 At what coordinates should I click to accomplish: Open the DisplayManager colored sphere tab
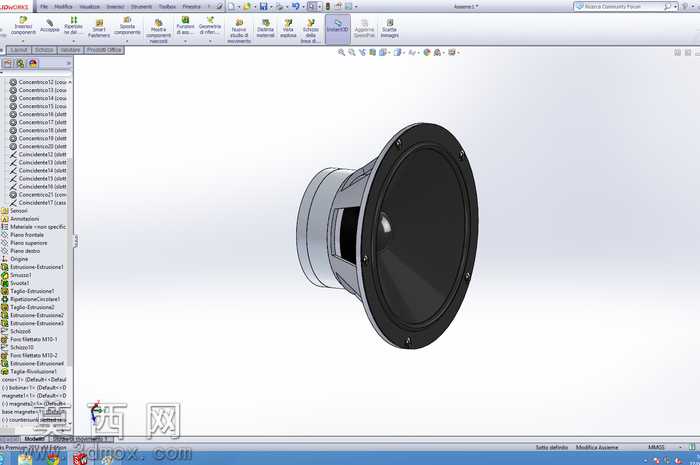coord(33,63)
